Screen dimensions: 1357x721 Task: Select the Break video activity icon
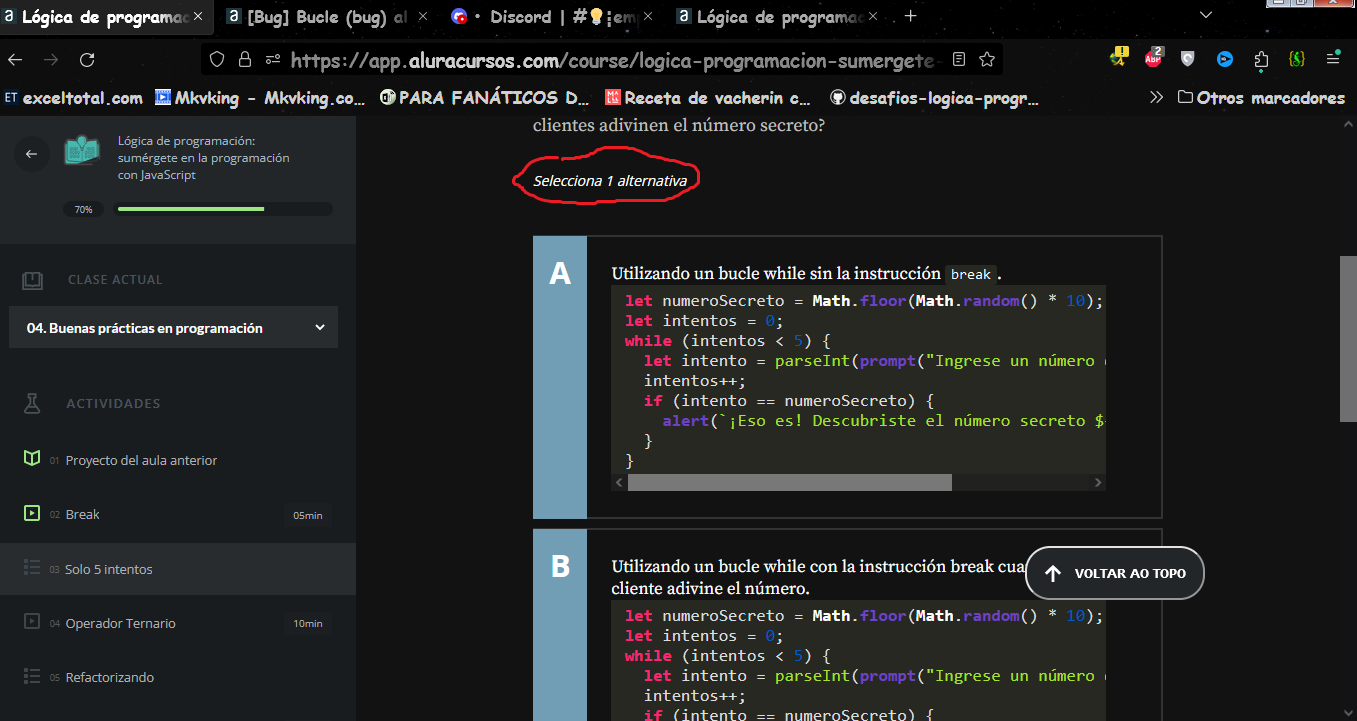click(x=32, y=514)
